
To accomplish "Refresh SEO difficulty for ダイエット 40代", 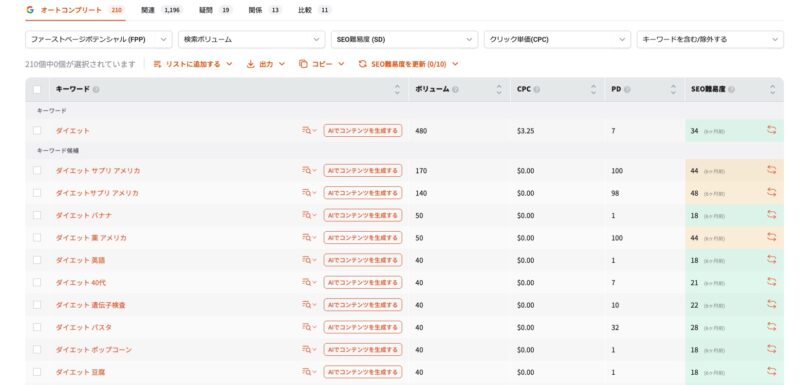I will click(771, 282).
